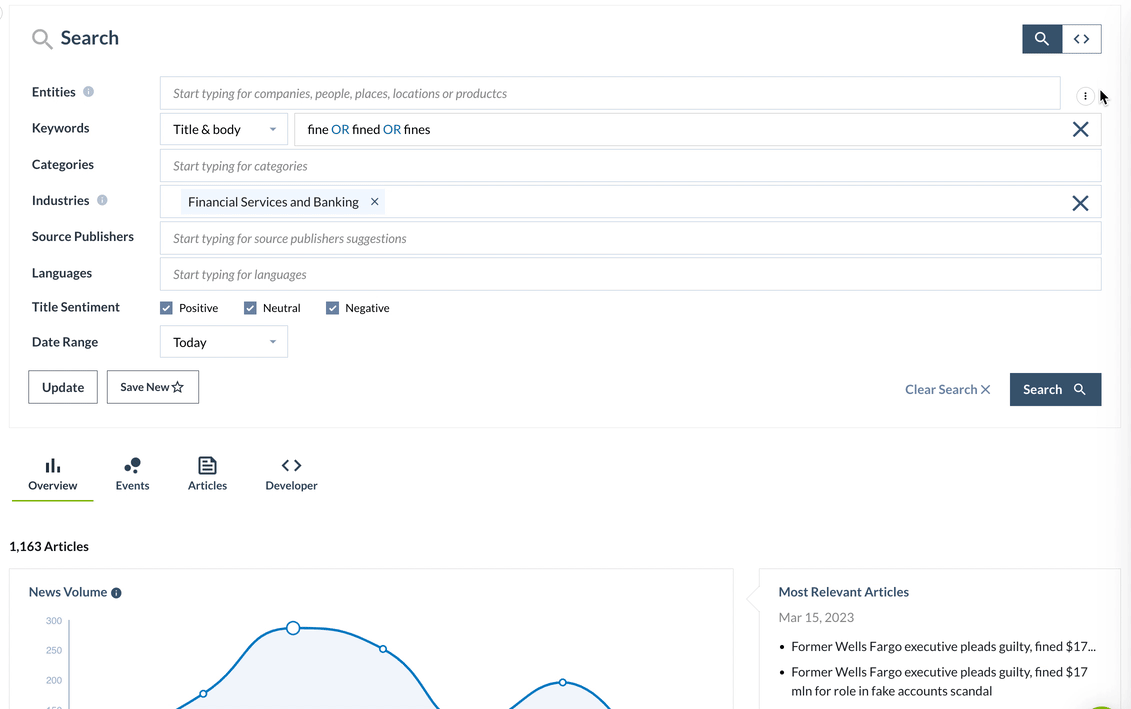The height and width of the screenshot is (709, 1131).
Task: Toggle the Positive sentiment checkbox
Action: [x=167, y=308]
